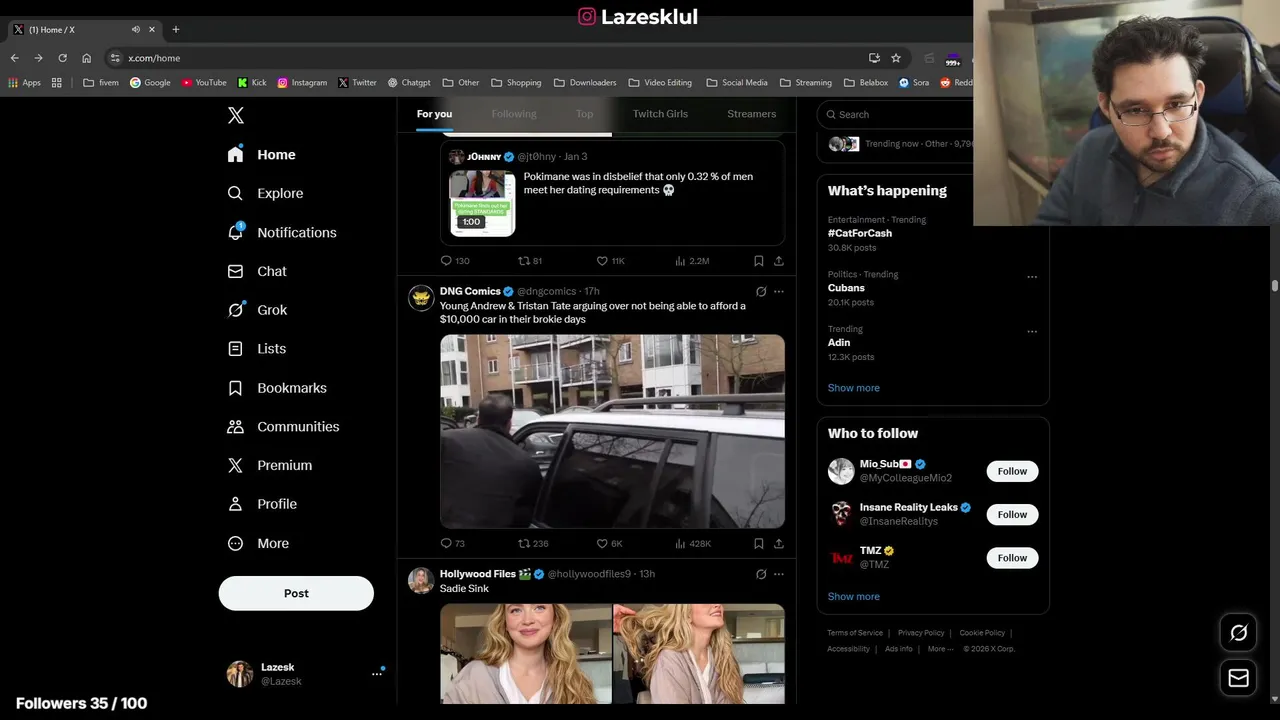
Task: Play the Pokimane video thumbnail
Action: tap(482, 203)
